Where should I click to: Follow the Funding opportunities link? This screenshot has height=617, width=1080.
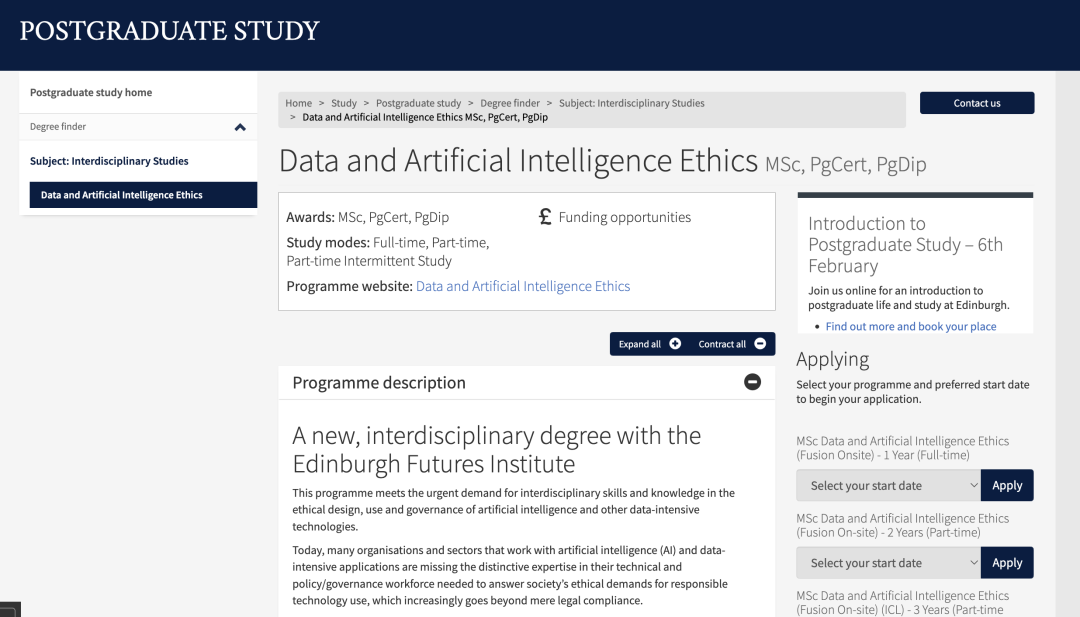coord(624,217)
